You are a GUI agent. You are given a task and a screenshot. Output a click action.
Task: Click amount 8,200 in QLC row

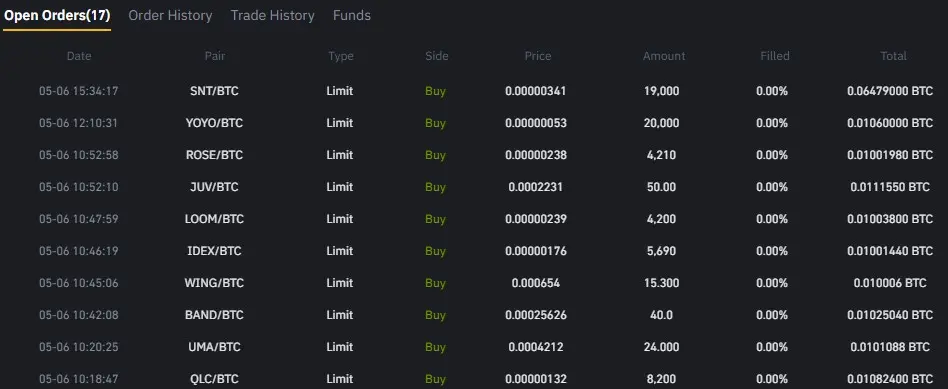point(661,379)
